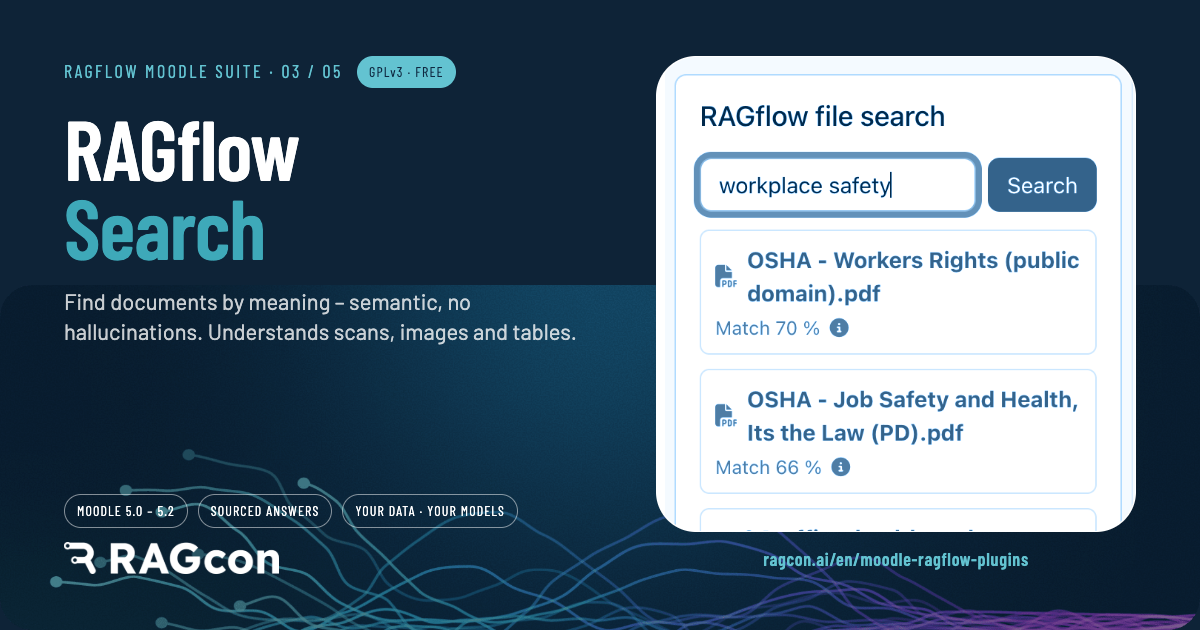Image resolution: width=1200 pixels, height=630 pixels.
Task: Click the teal Search title word
Action: tap(165, 229)
